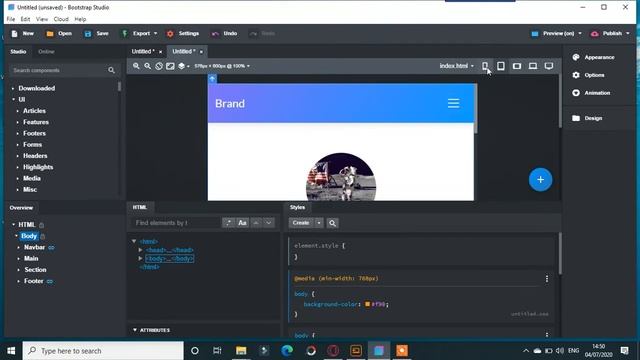Click the zoom out magnifier icon
The image size is (640, 360).
(147, 66)
